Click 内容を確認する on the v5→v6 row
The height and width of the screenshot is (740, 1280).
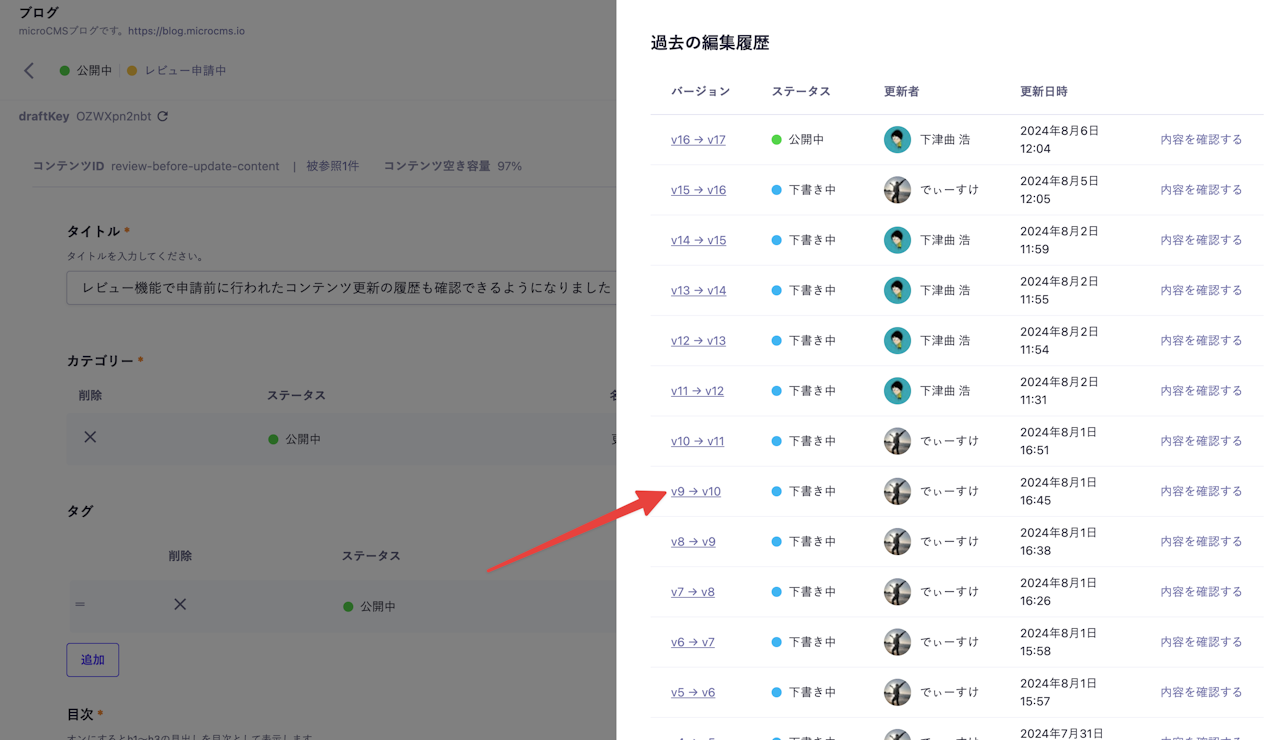pos(1201,691)
